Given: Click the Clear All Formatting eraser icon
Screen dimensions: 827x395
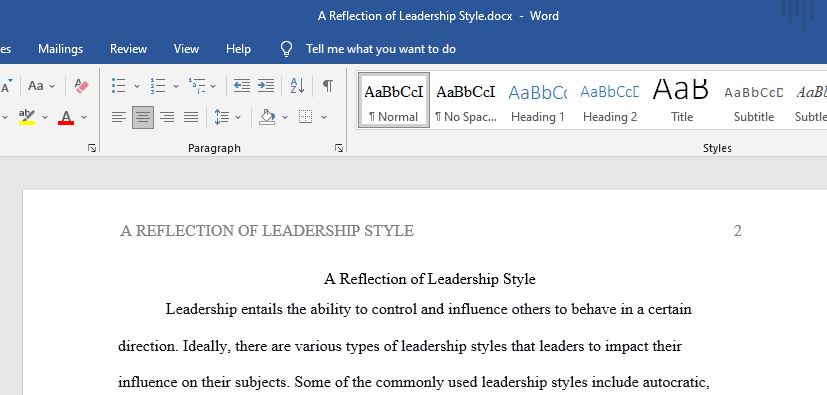Looking at the screenshot, I should [82, 85].
